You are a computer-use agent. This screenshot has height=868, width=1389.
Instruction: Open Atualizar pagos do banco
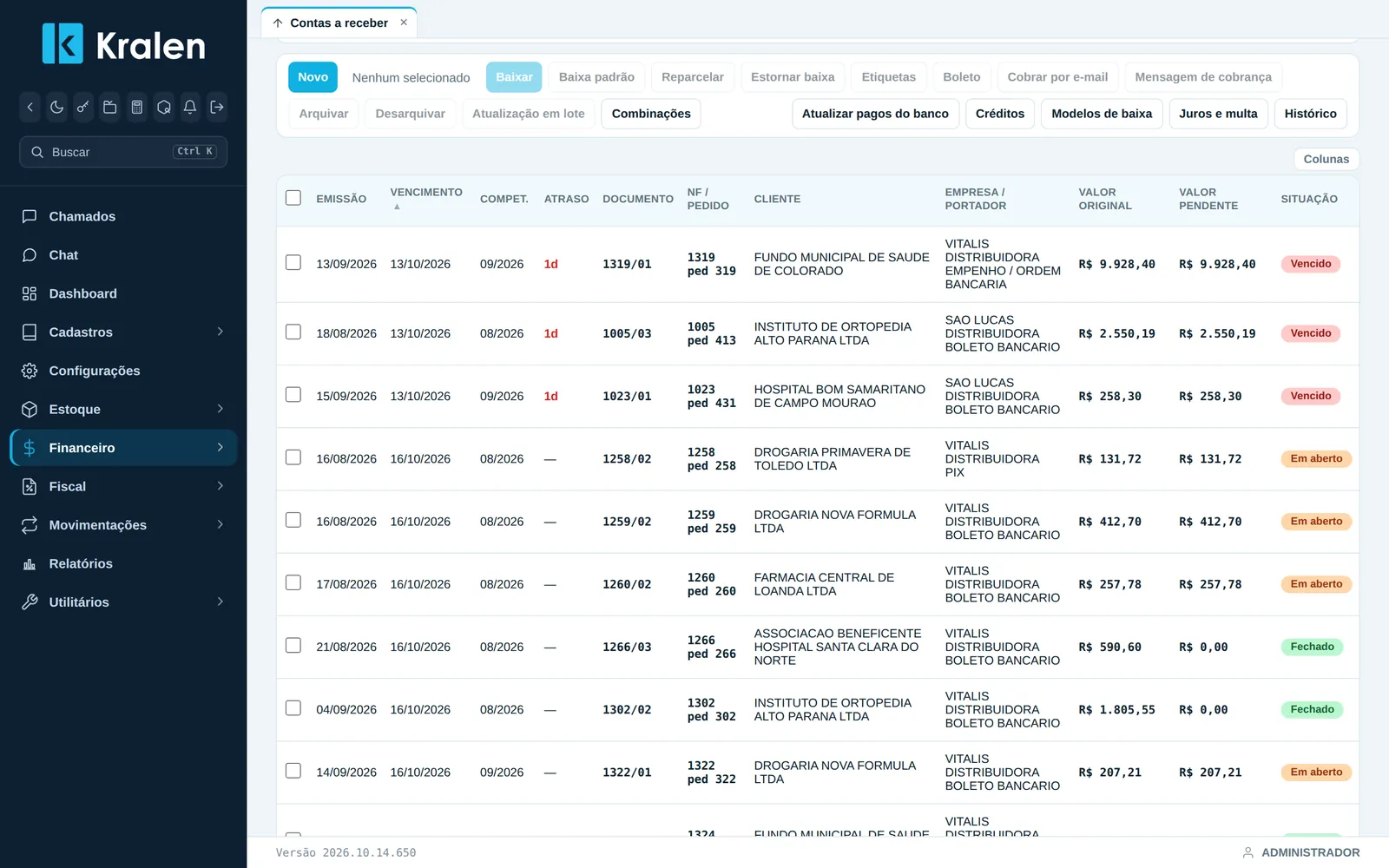(x=875, y=114)
